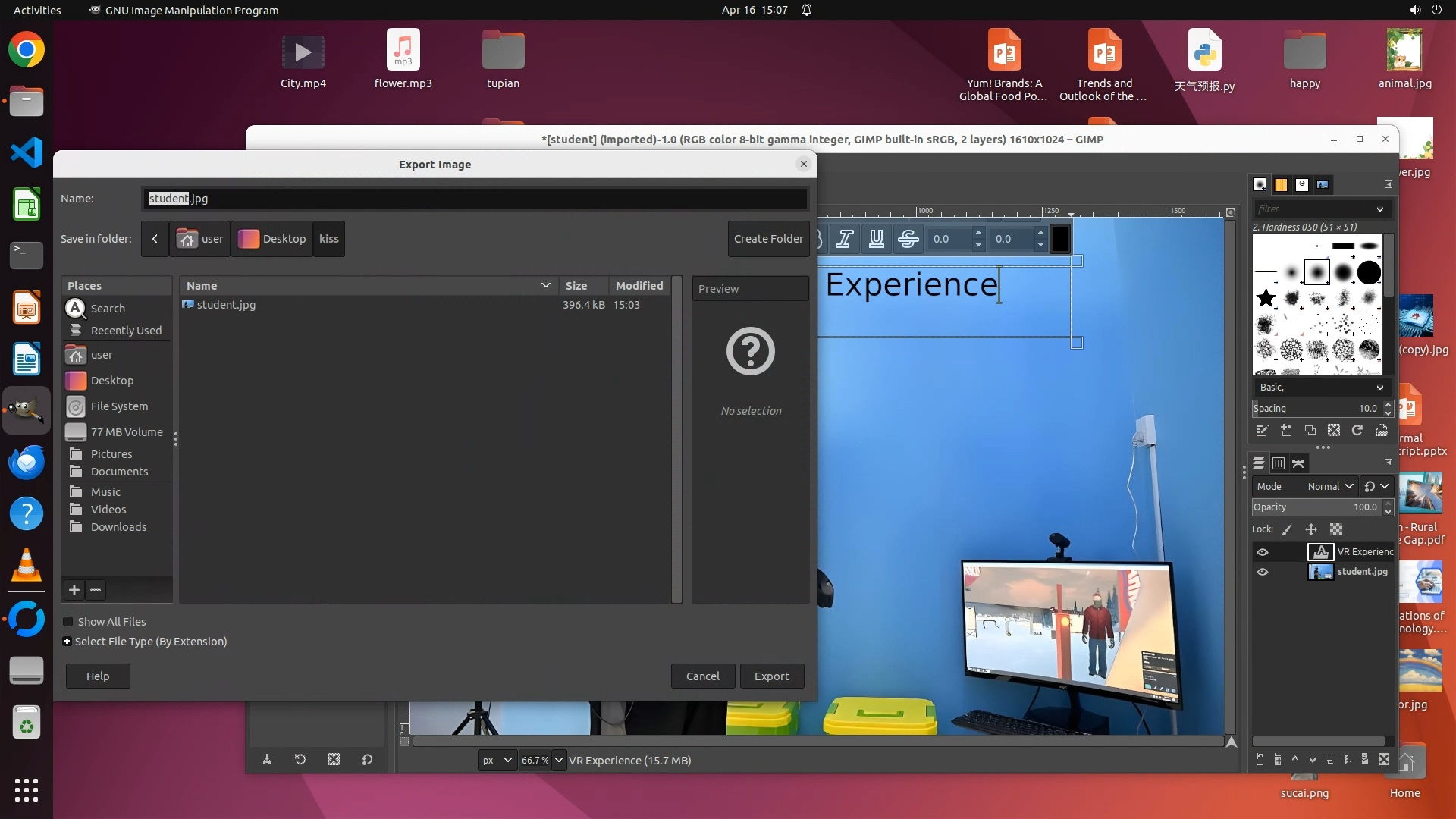1456x819 pixels.
Task: Toggle strikethrough in the text toolbar
Action: click(x=908, y=239)
